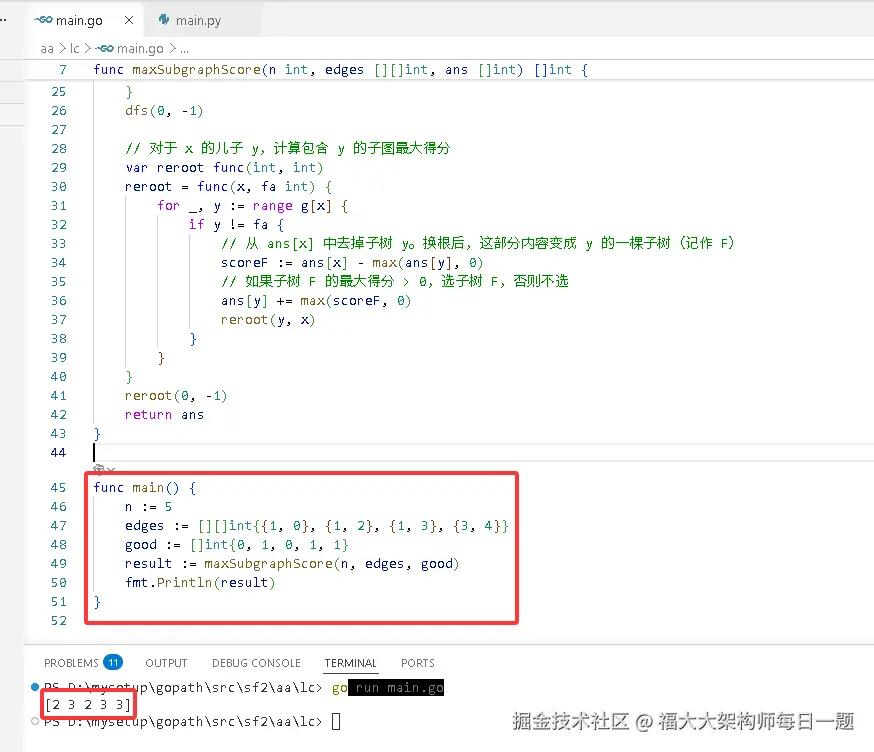The height and width of the screenshot is (752, 874).
Task: Click the blue command status dot in terminal
Action: tap(35, 687)
